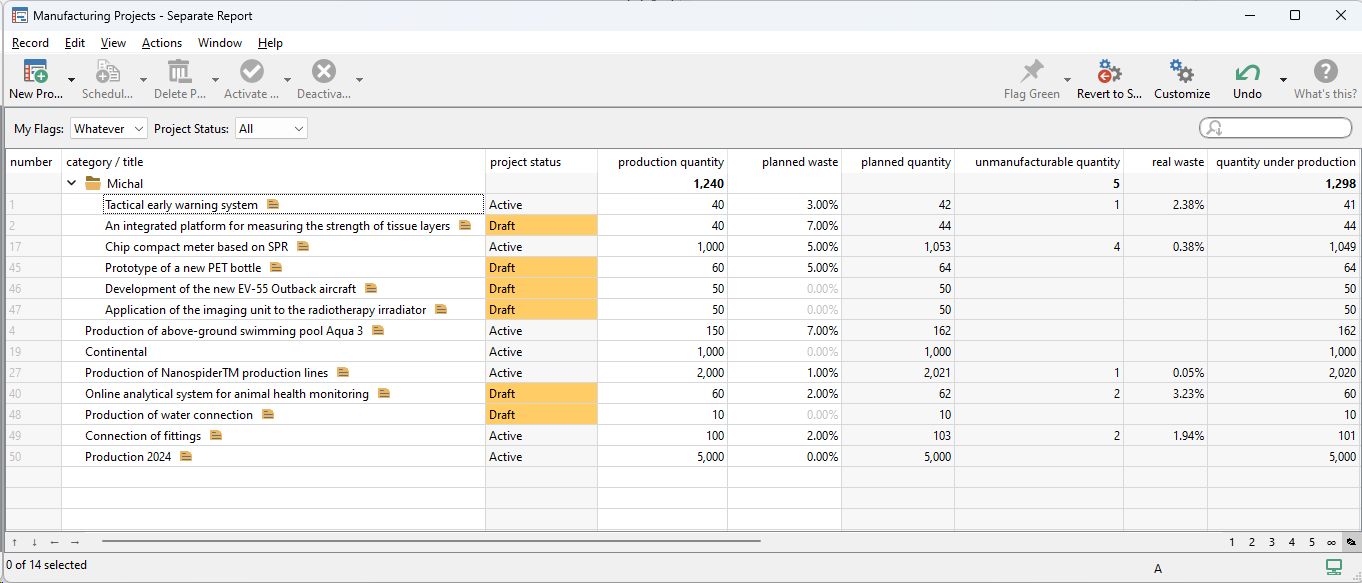Viewport: 1362px width, 583px height.
Task: Click the Undo arrow icon
Action: [1247, 72]
